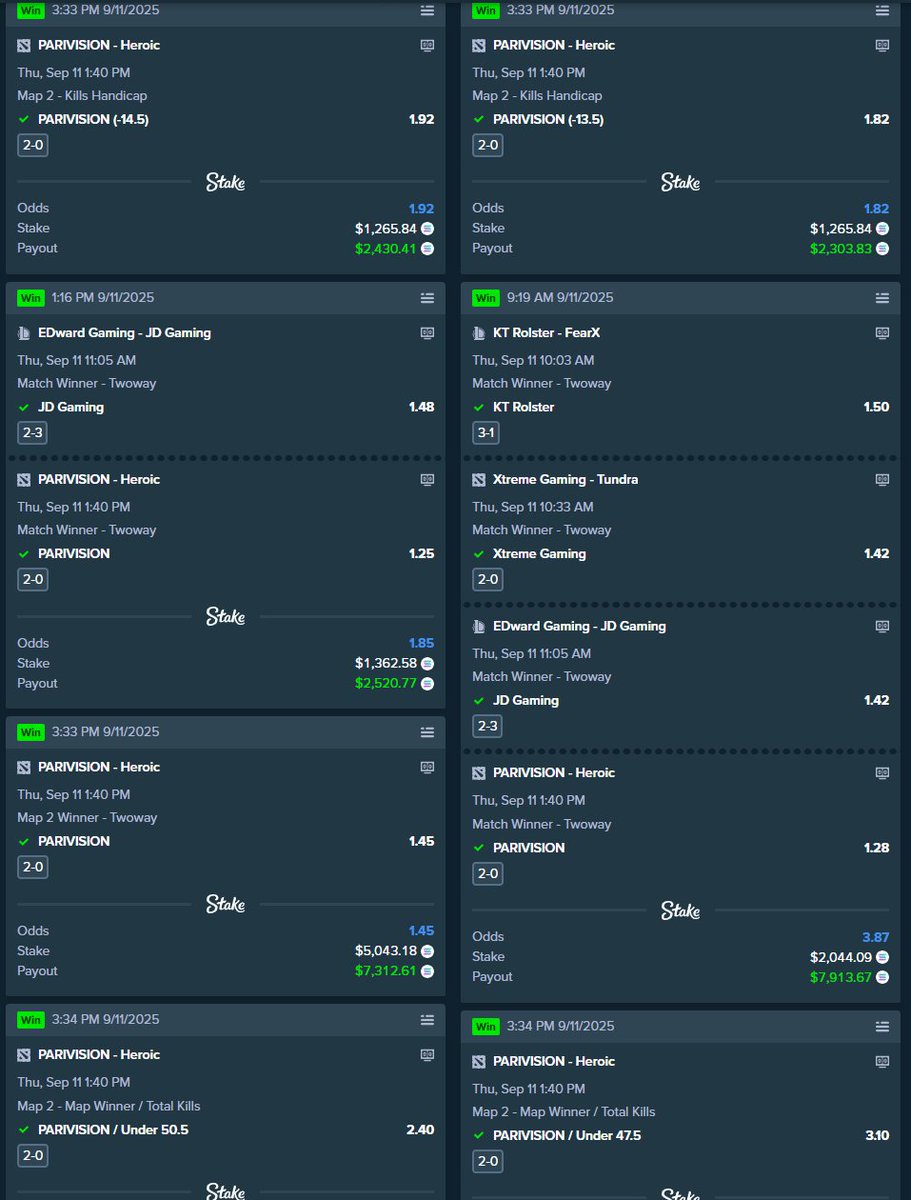Click the currency icon next to stake $5,043.18

pyautogui.click(x=427, y=951)
